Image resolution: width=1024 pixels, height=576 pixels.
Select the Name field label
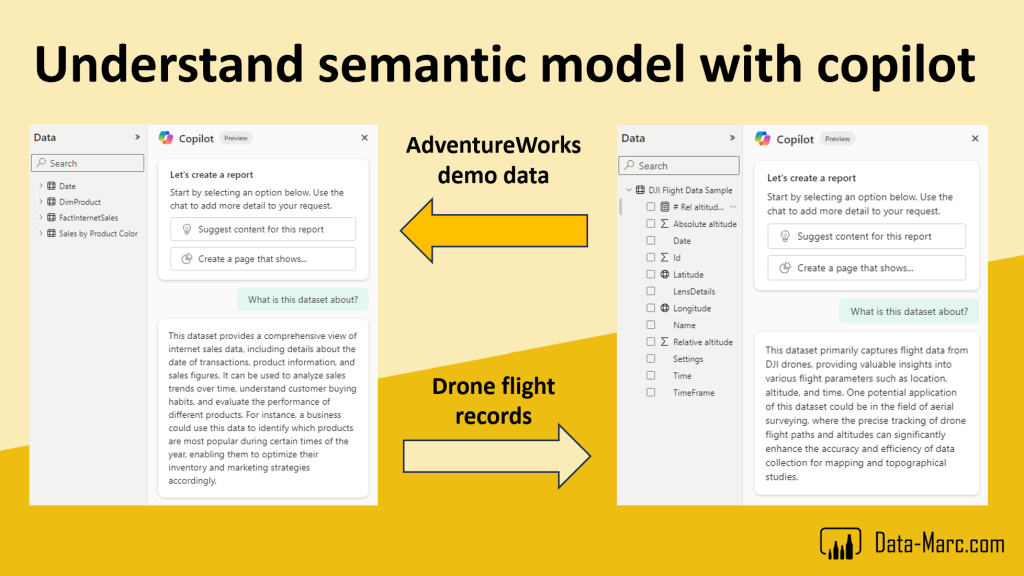684,325
